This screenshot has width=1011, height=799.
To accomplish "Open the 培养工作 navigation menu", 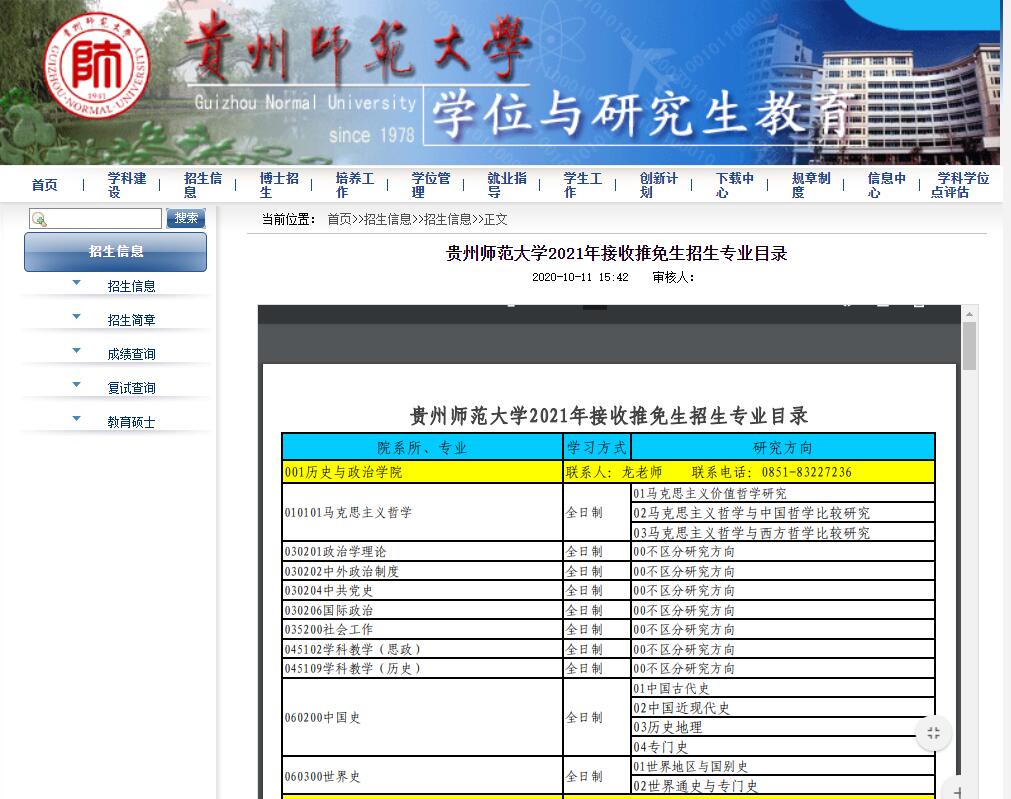I will click(355, 185).
